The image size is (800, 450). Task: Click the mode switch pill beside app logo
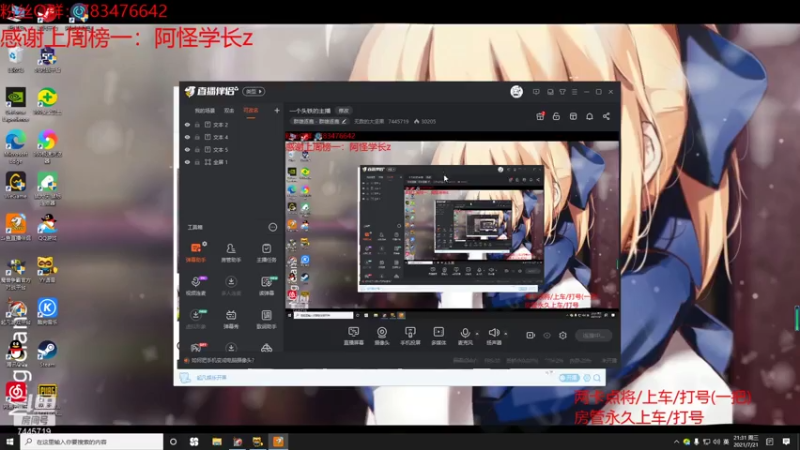(x=254, y=91)
